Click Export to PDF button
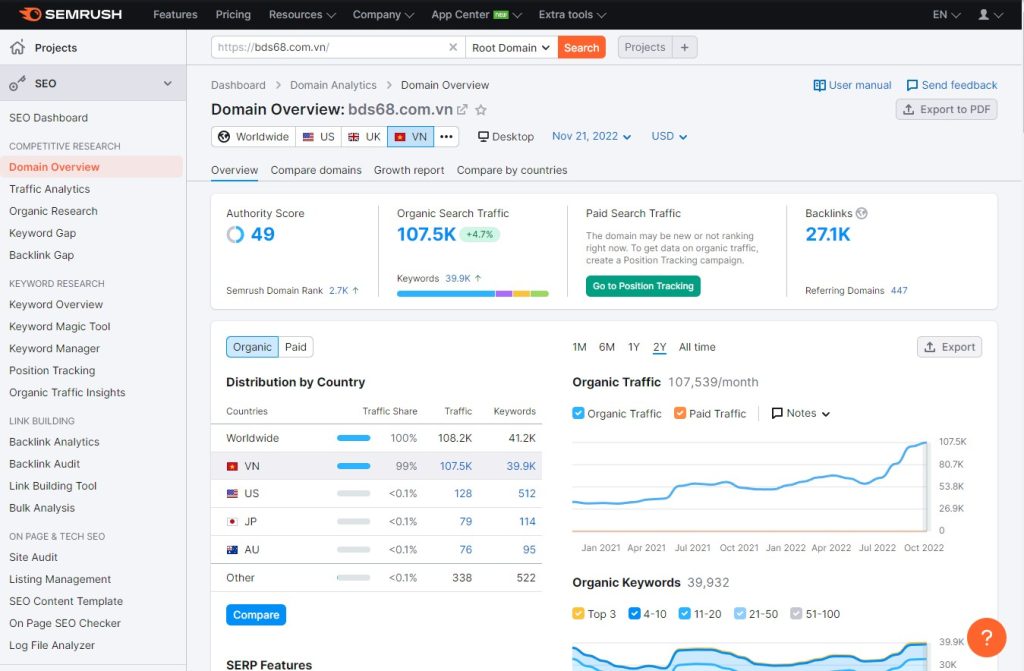 click(x=946, y=109)
